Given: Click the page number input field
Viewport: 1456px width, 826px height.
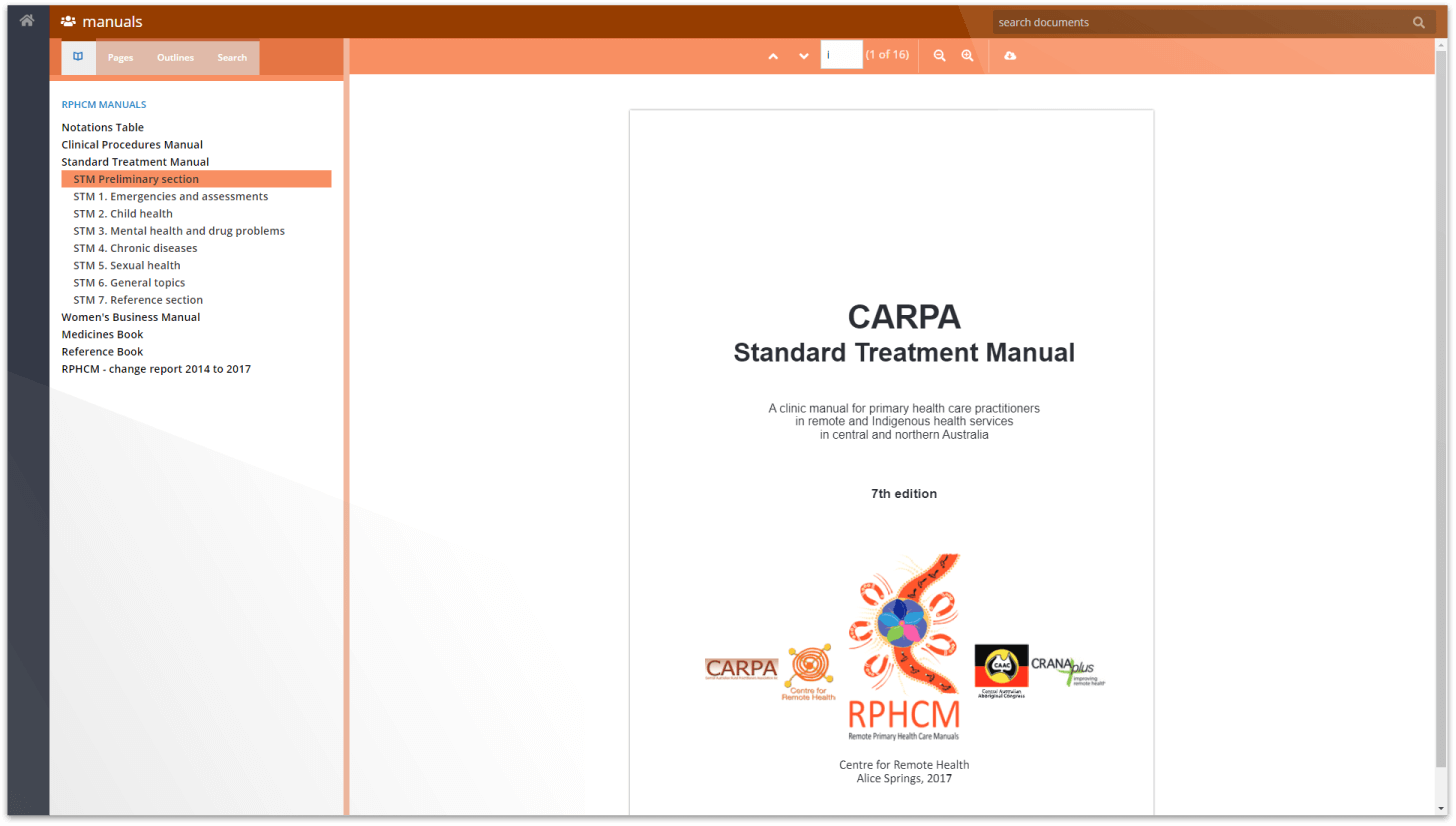Looking at the screenshot, I should [841, 55].
